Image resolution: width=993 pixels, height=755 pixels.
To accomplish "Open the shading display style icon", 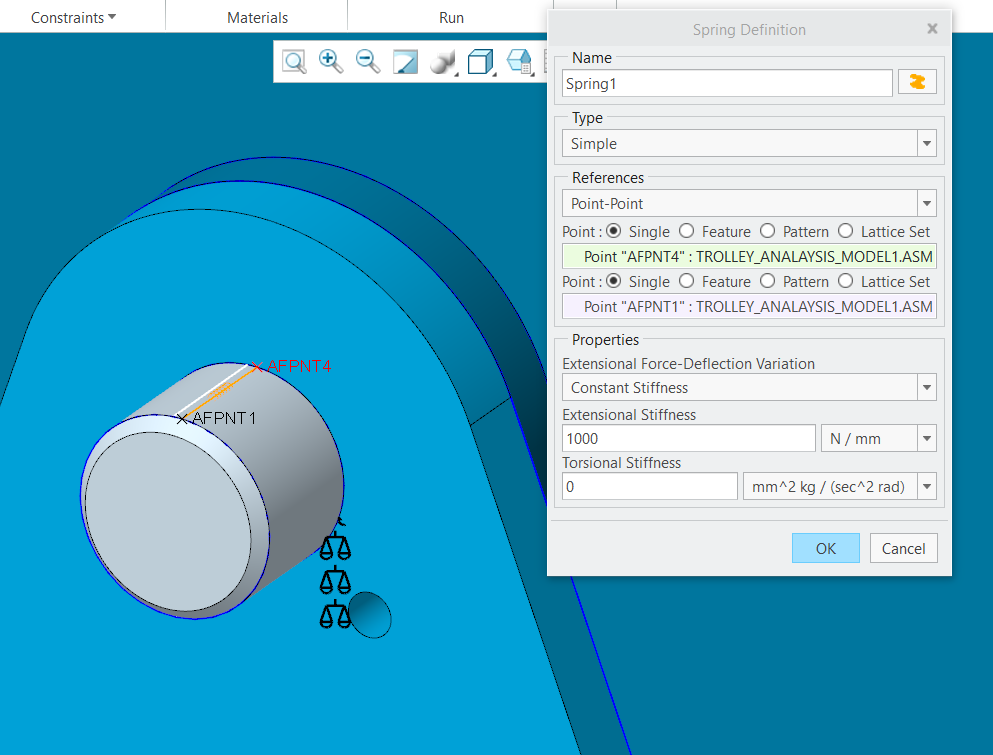I will pyautogui.click(x=443, y=61).
